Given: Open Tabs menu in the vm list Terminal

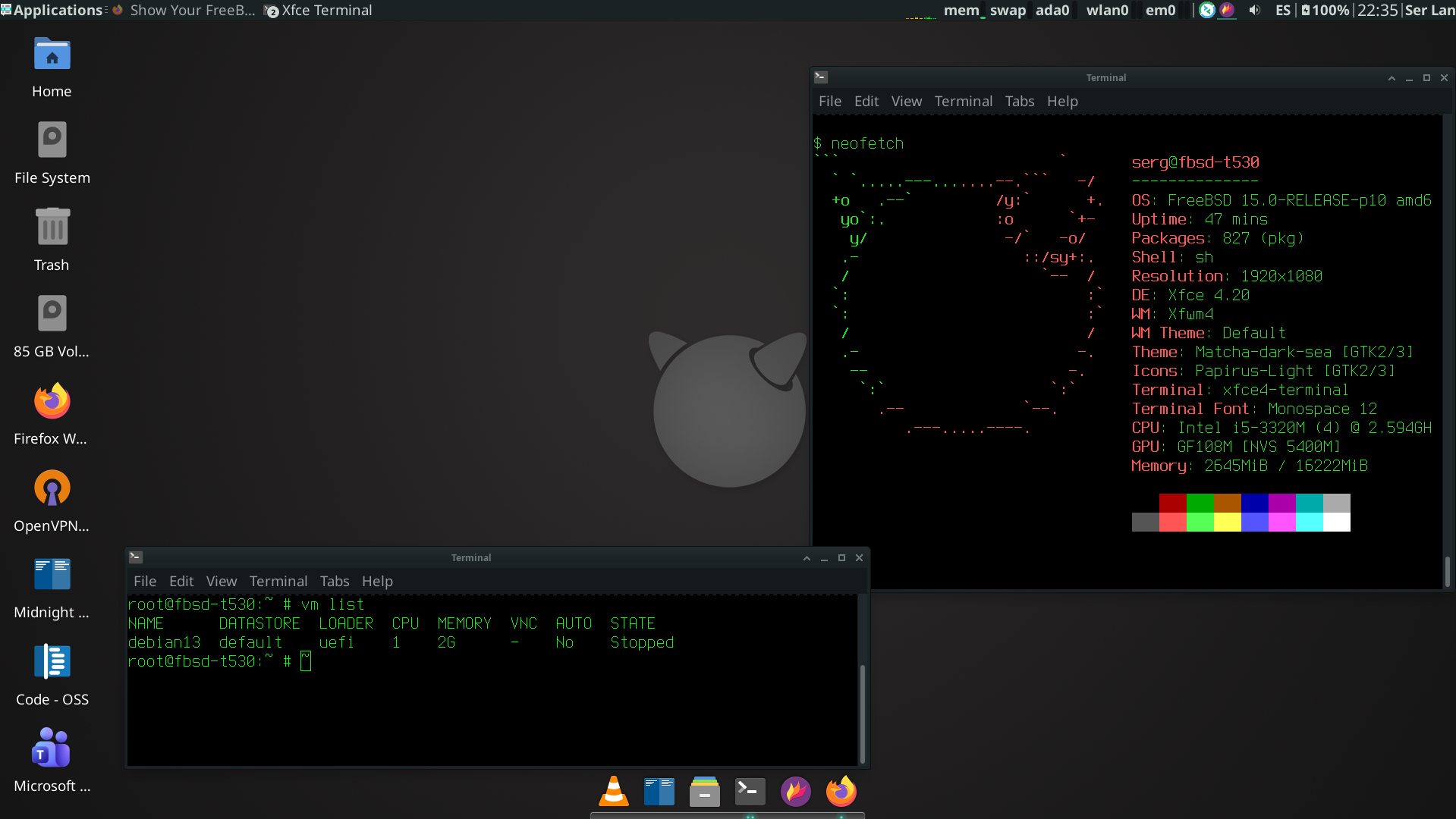Looking at the screenshot, I should [x=335, y=581].
